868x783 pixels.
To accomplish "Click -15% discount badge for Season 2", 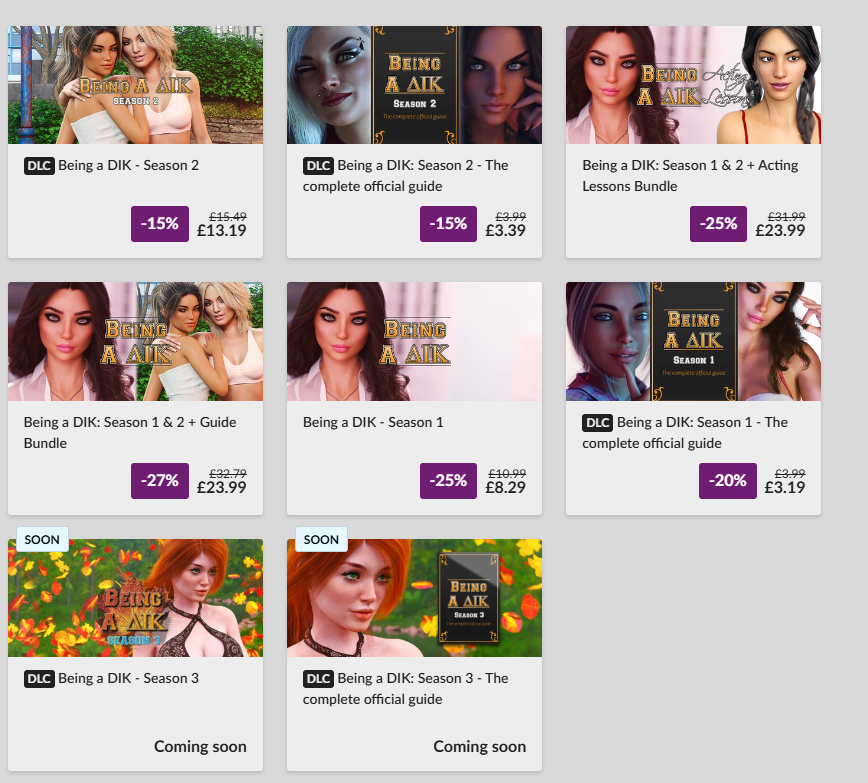I will pyautogui.click(x=159, y=224).
